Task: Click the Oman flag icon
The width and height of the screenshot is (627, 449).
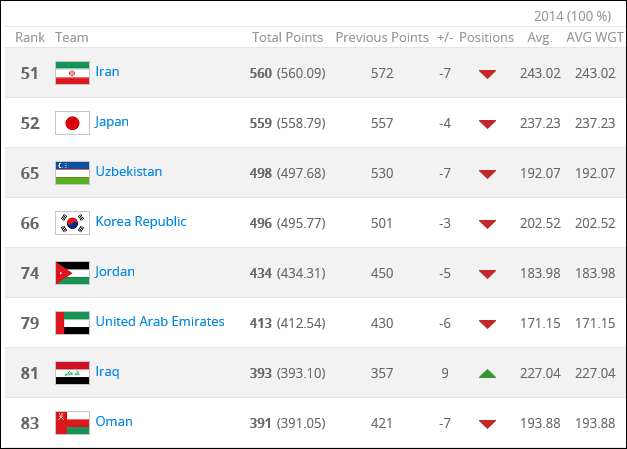Action: pos(72,423)
